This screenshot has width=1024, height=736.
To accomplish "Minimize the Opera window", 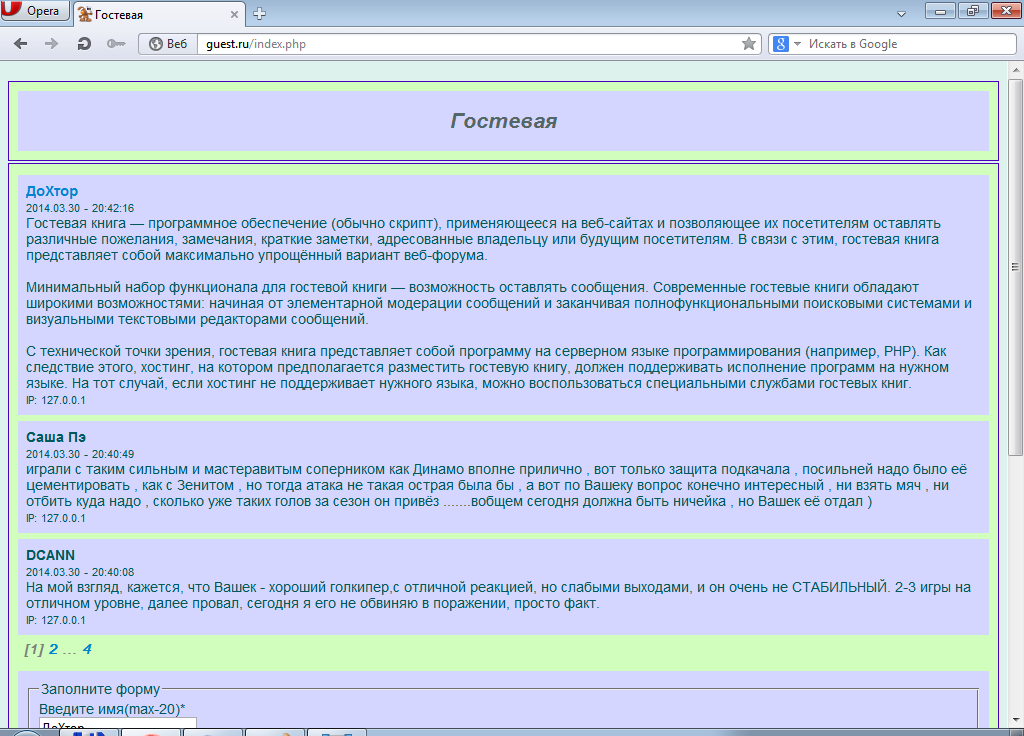I will point(940,11).
